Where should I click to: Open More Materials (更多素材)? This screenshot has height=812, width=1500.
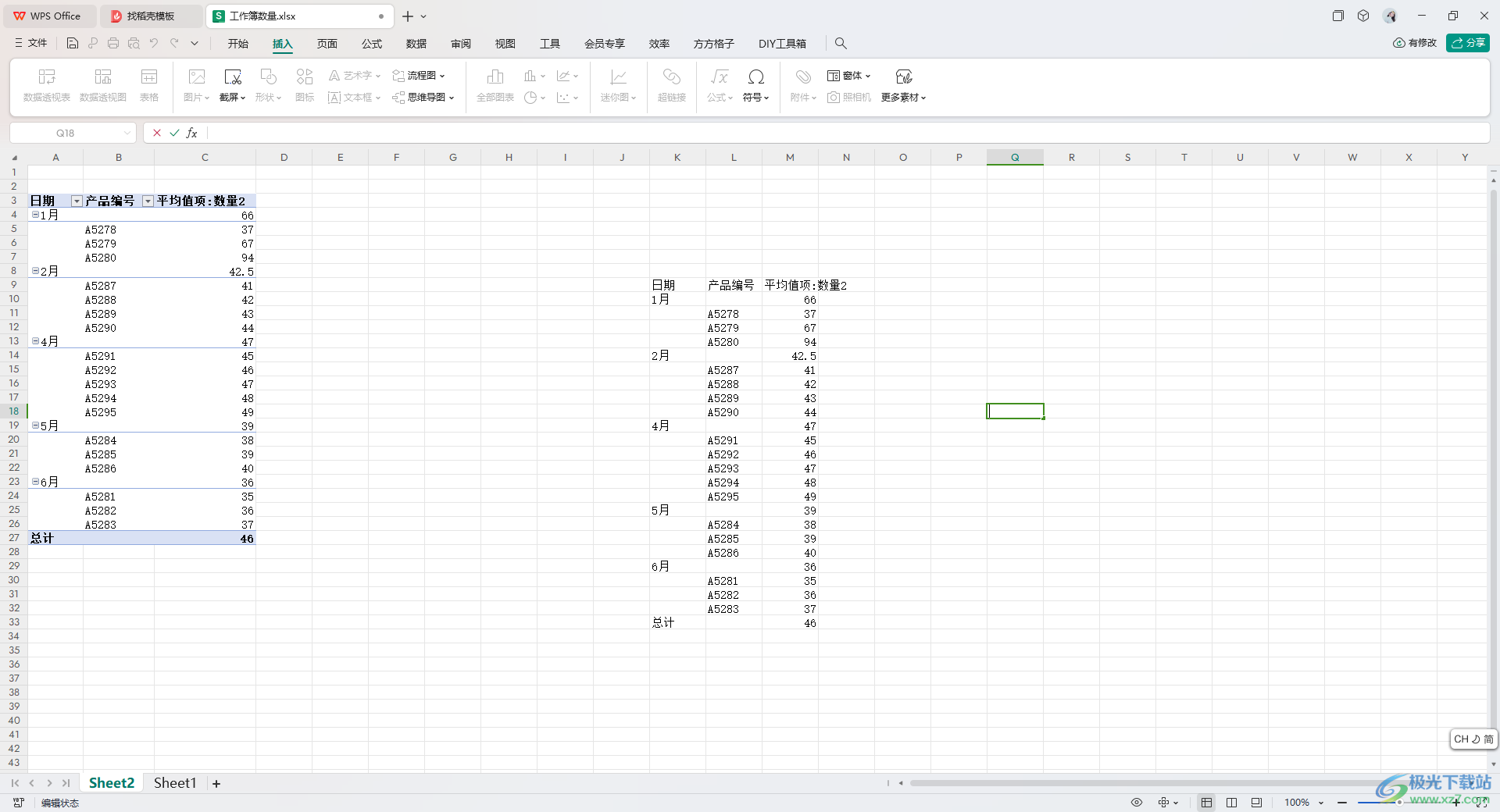click(904, 85)
